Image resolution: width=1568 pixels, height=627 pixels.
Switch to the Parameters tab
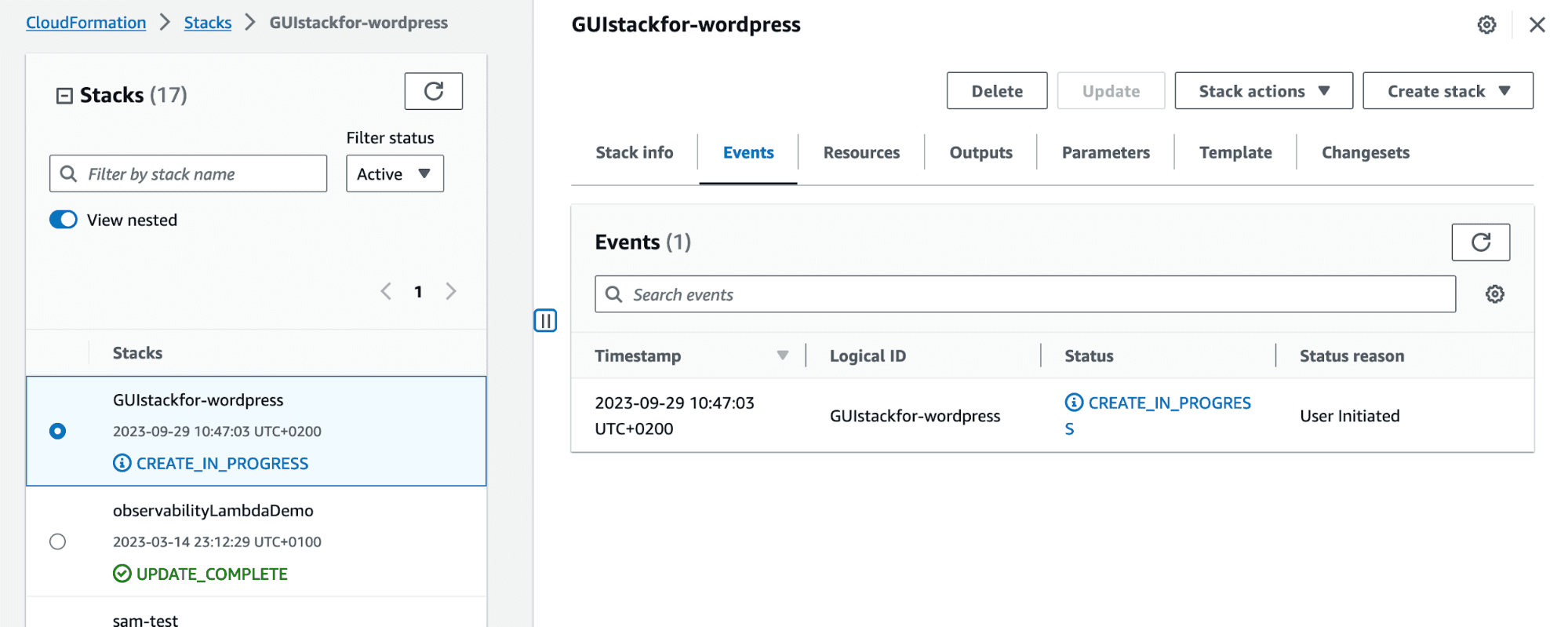click(x=1105, y=152)
